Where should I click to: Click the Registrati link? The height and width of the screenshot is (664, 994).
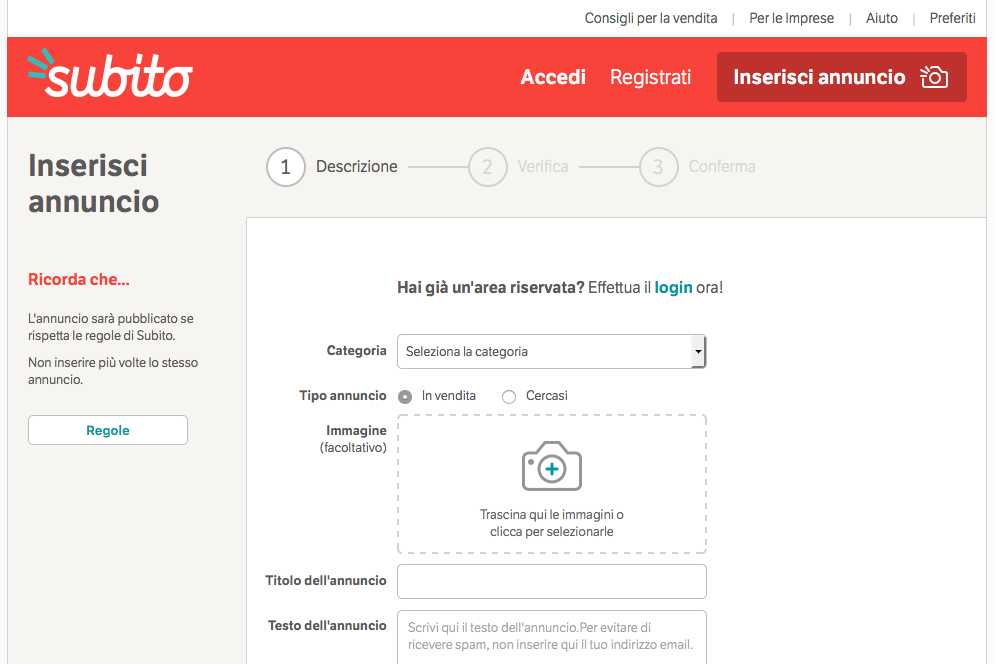pyautogui.click(x=650, y=77)
